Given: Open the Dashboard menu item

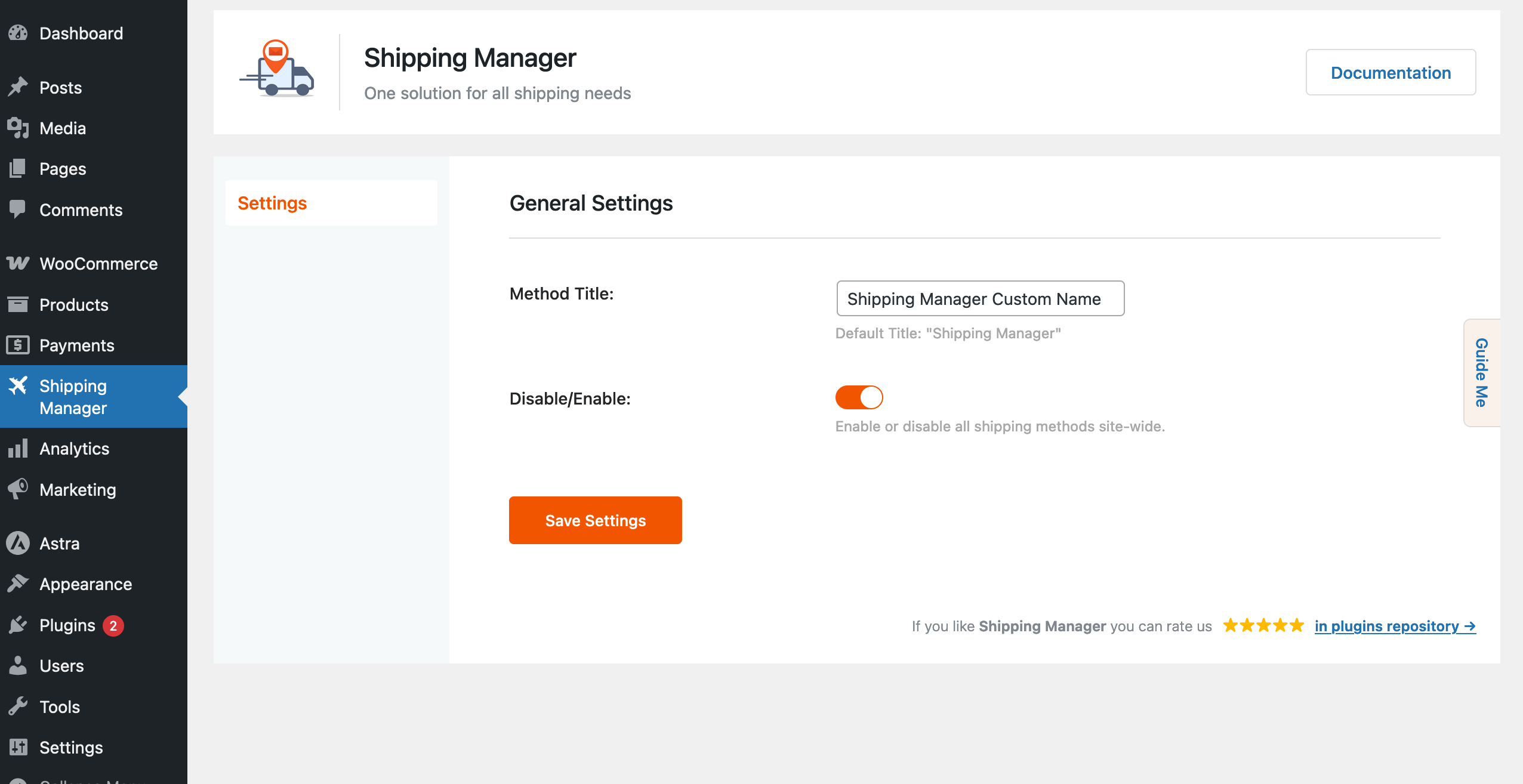Looking at the screenshot, I should click(94, 33).
